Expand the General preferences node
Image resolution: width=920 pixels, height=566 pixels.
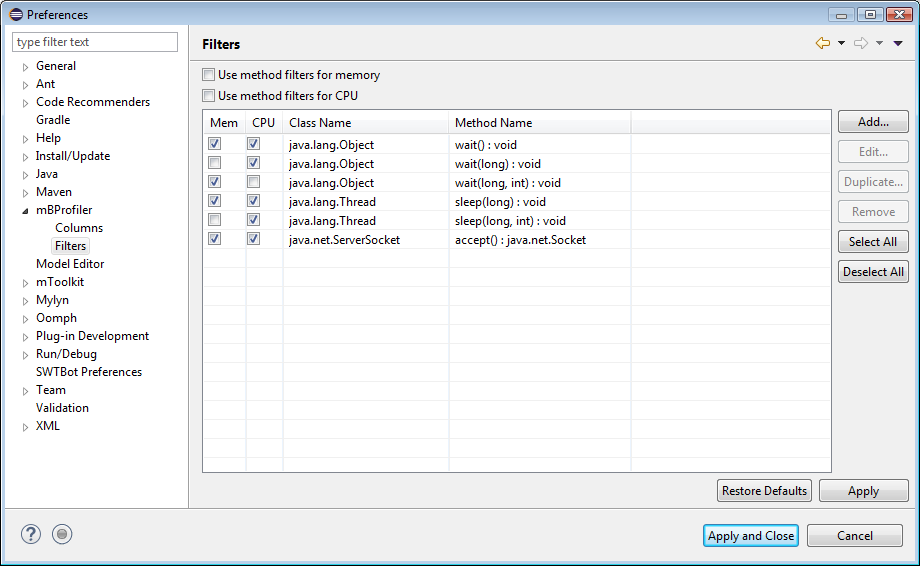pyautogui.click(x=26, y=67)
